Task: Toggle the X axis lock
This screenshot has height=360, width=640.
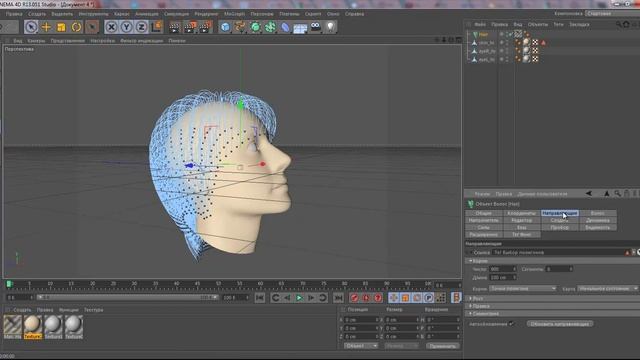Action: (x=111, y=27)
